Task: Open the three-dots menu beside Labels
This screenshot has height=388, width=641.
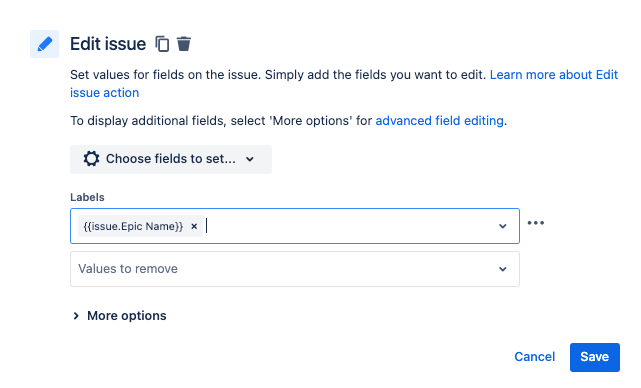Action: pos(536,223)
